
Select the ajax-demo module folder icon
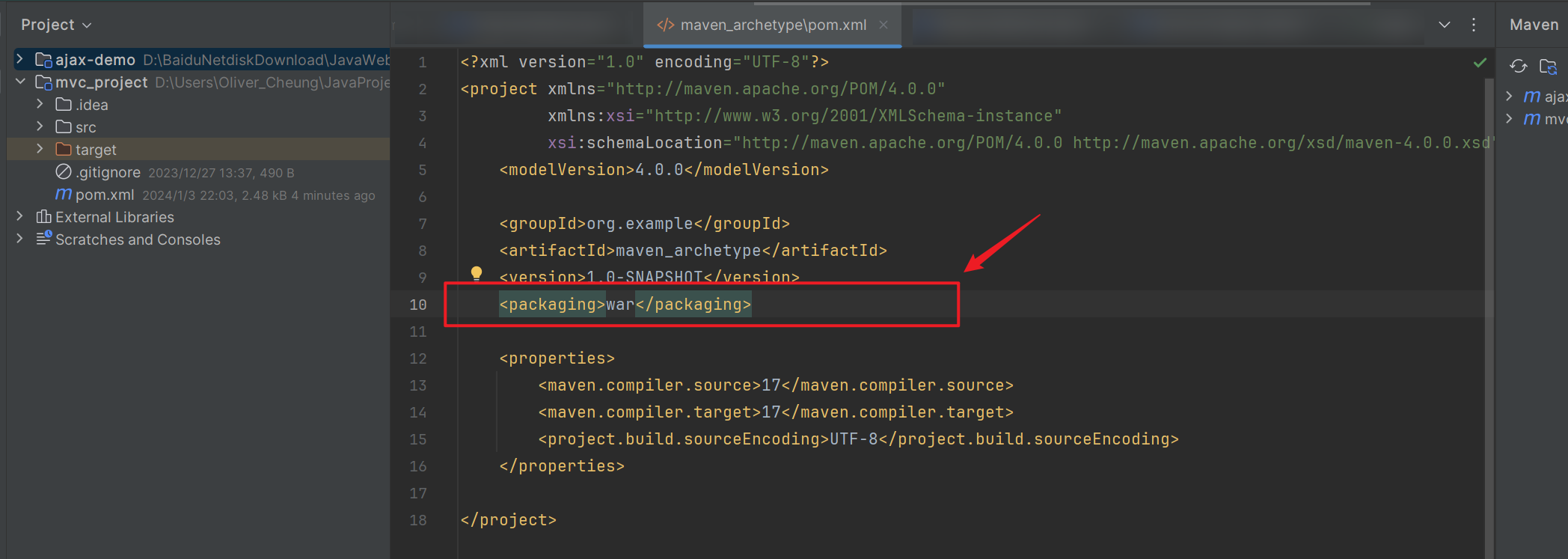[x=43, y=60]
